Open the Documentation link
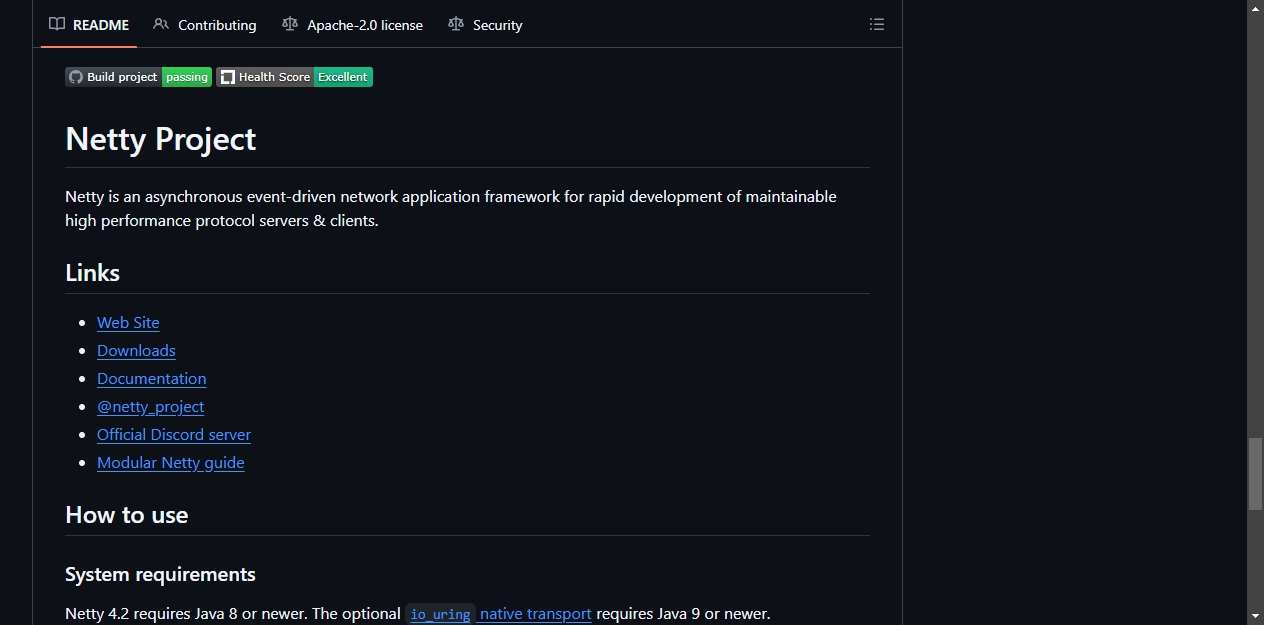The height and width of the screenshot is (625, 1264). [x=152, y=378]
